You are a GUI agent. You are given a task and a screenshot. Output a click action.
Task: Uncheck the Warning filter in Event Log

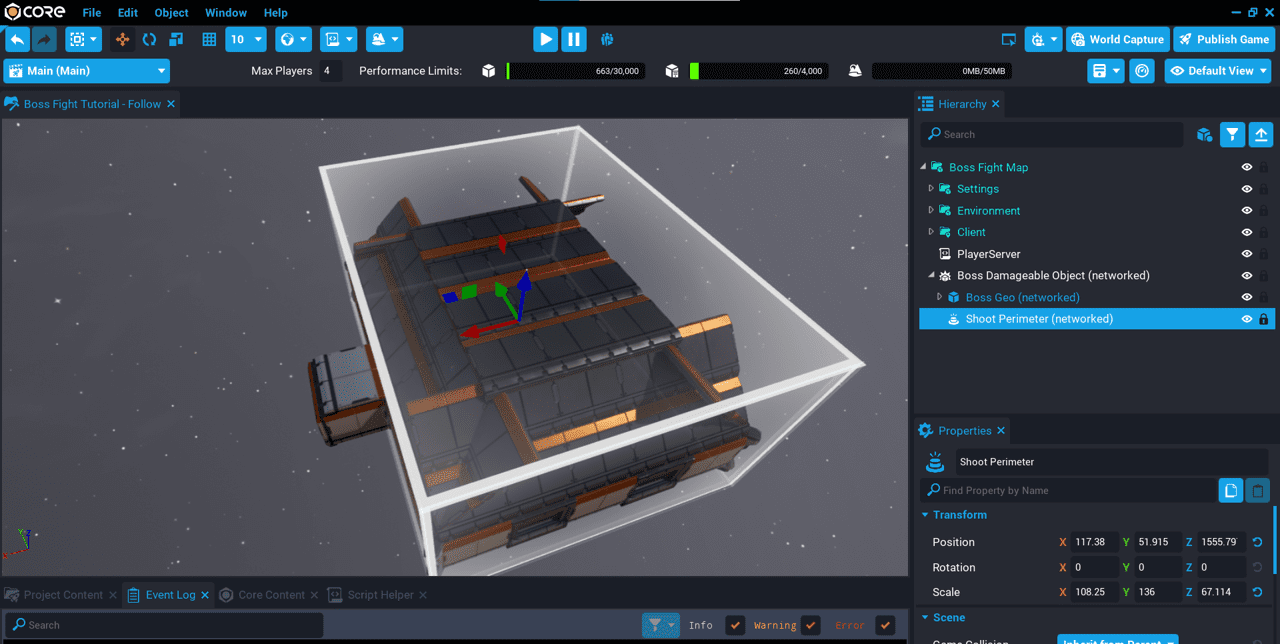810,625
